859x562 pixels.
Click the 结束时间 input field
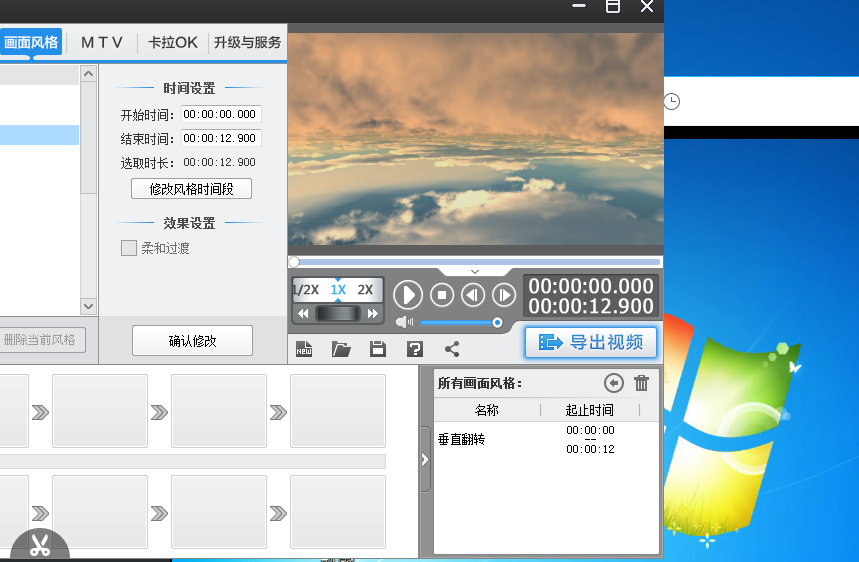221,138
